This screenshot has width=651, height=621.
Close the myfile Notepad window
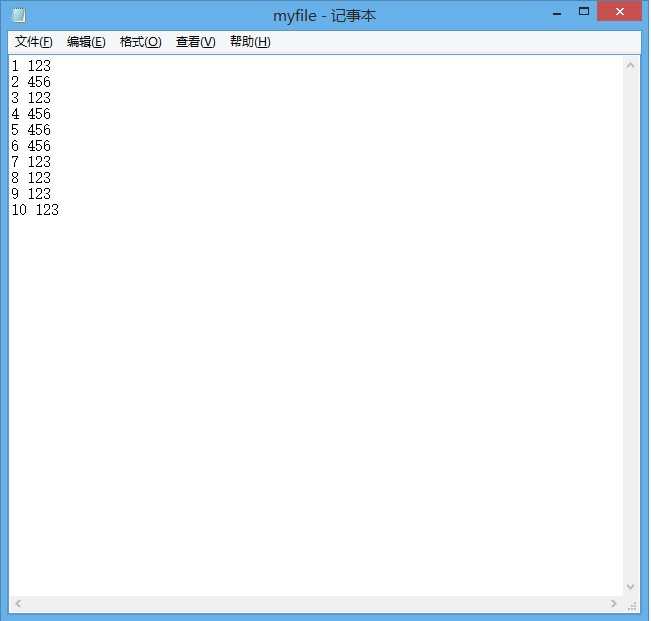click(x=619, y=12)
